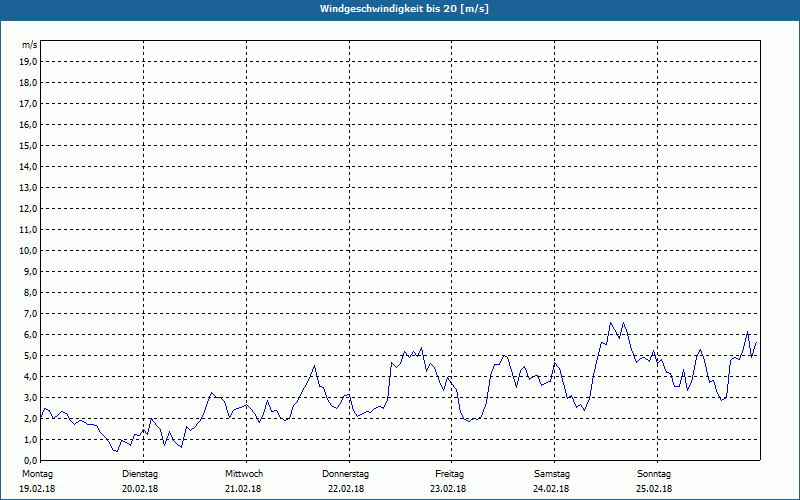This screenshot has width=800, height=500.
Task: Click the date '21.02.18'
Action: (x=243, y=489)
